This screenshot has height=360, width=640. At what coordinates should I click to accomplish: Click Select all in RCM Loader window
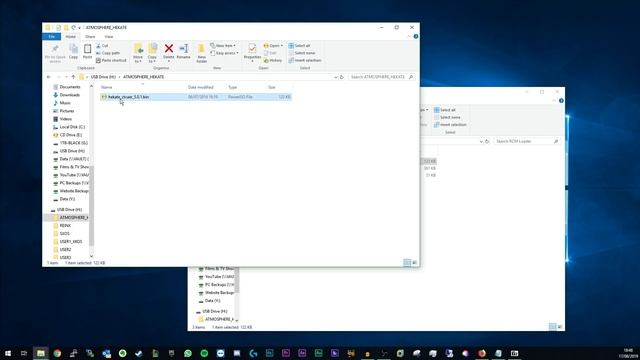pos(445,110)
